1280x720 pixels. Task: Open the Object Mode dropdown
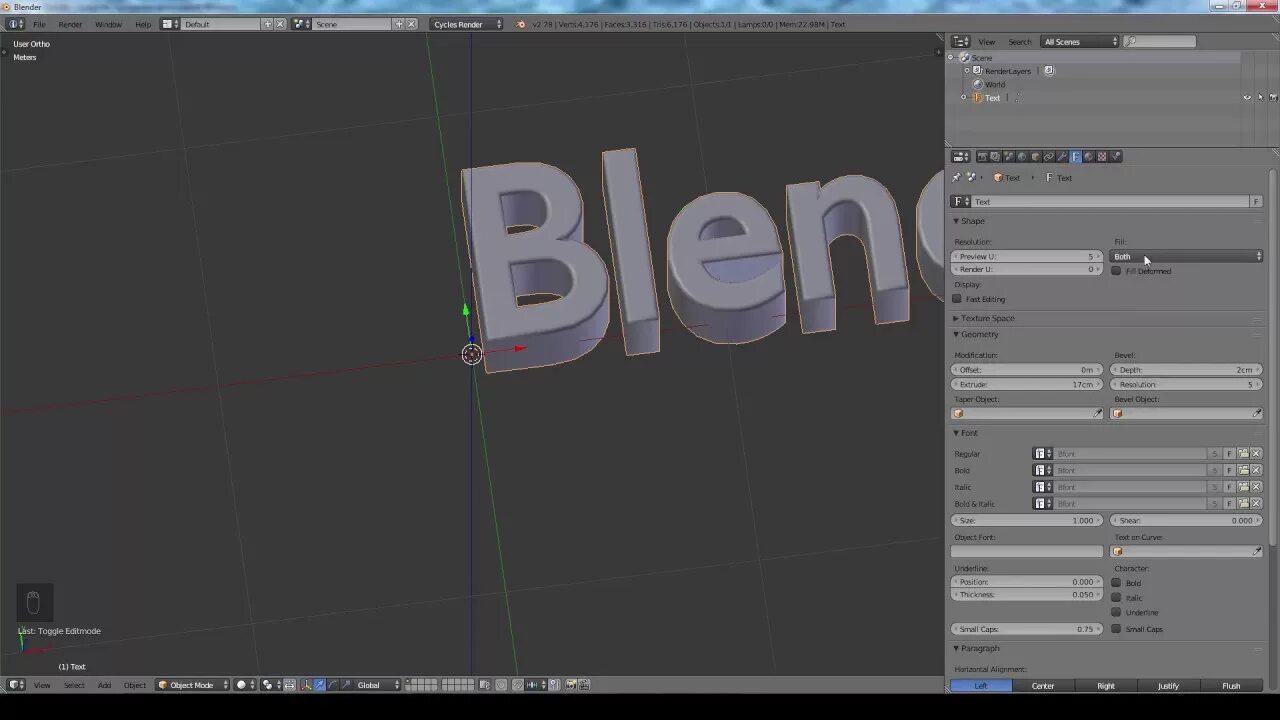point(192,685)
